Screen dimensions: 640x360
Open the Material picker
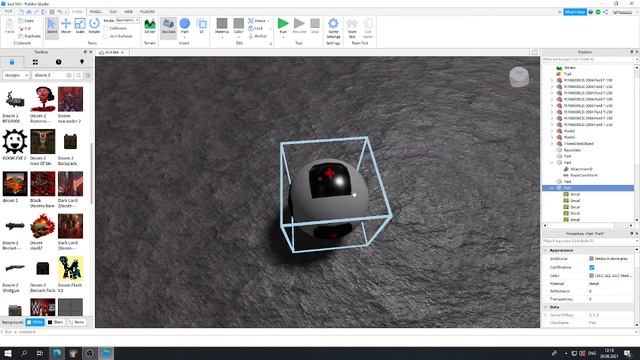point(222,26)
